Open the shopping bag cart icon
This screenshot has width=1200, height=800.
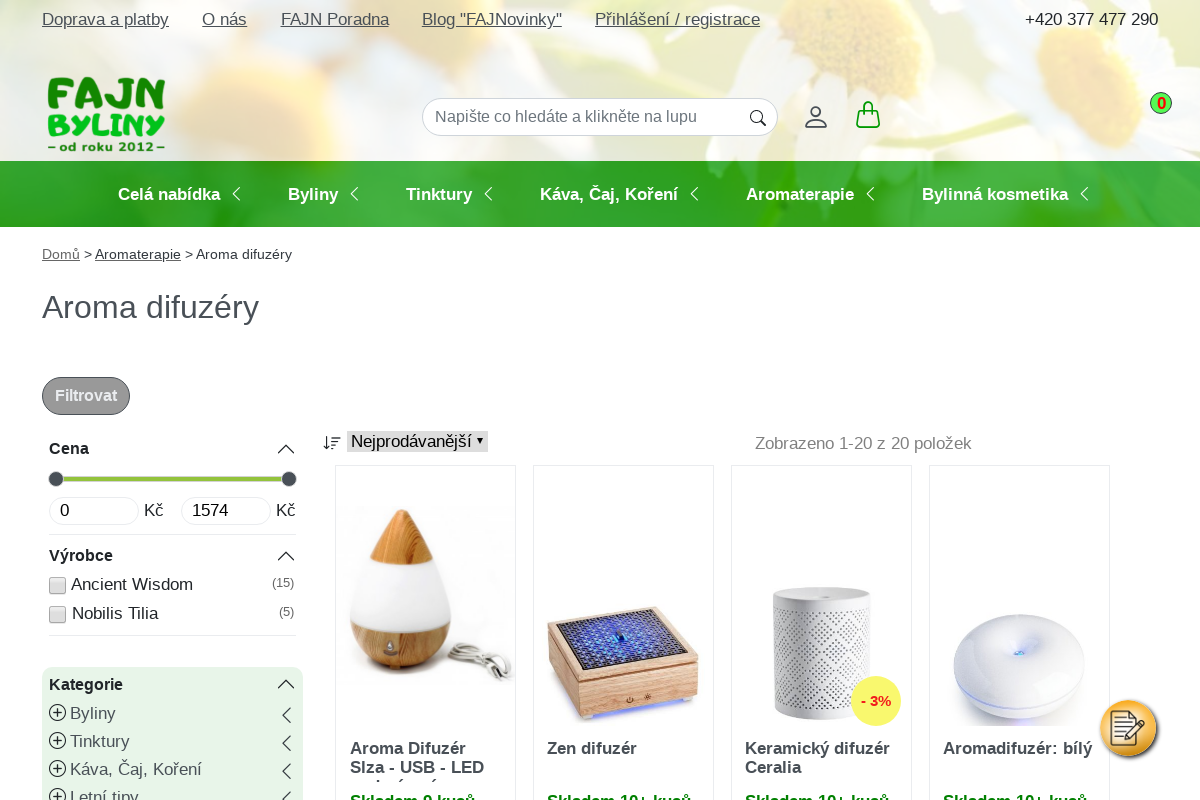pyautogui.click(x=868, y=115)
